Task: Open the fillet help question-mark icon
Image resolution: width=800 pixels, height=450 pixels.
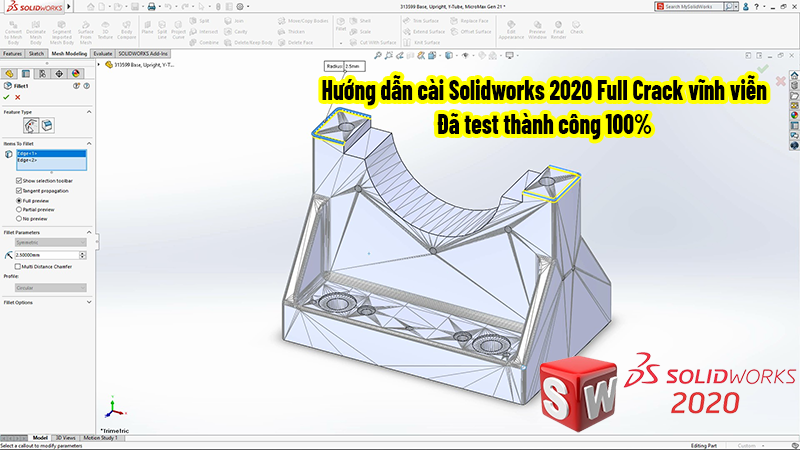Action: coord(87,86)
